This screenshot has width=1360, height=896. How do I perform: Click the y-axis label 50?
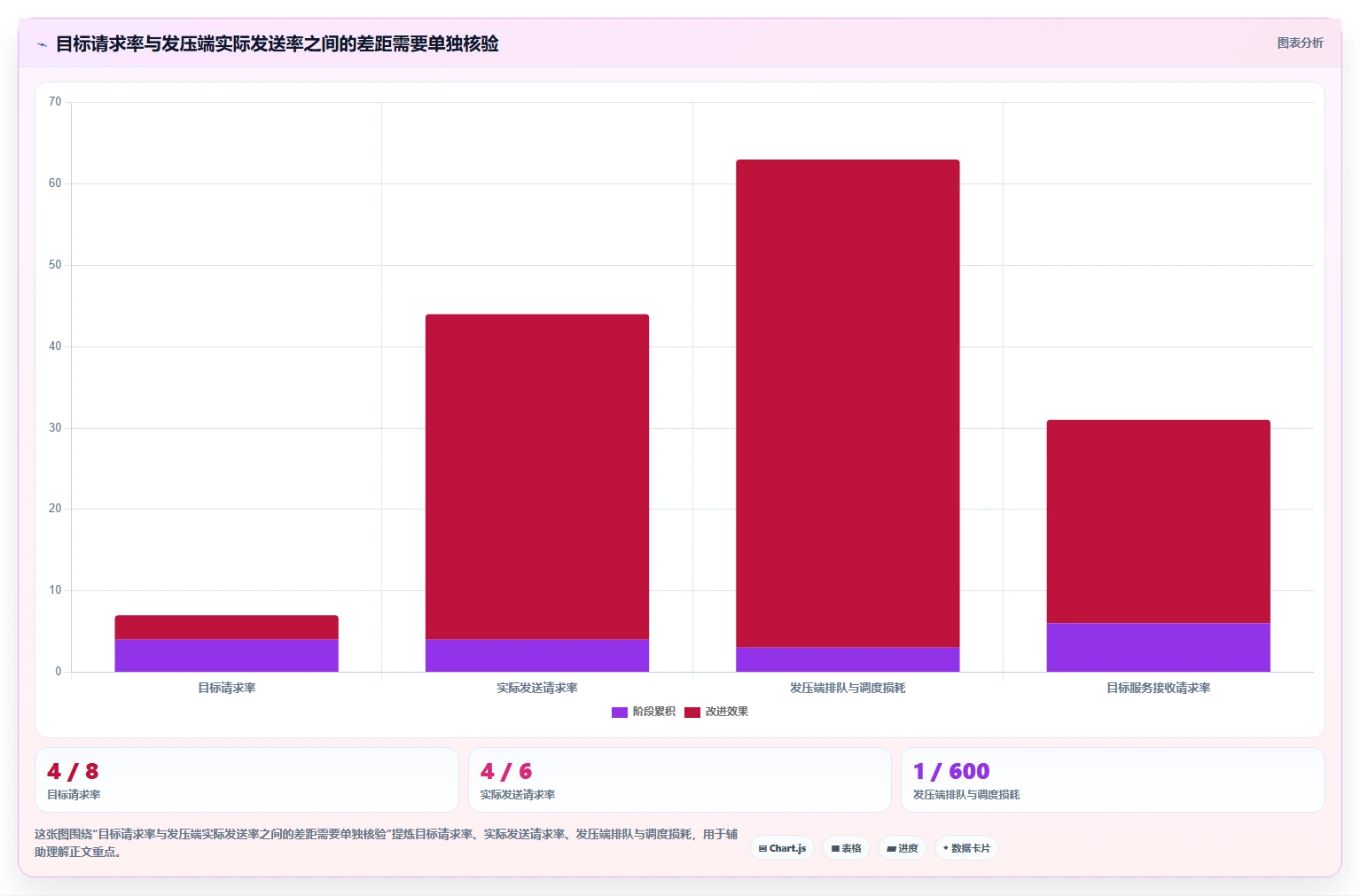point(55,265)
